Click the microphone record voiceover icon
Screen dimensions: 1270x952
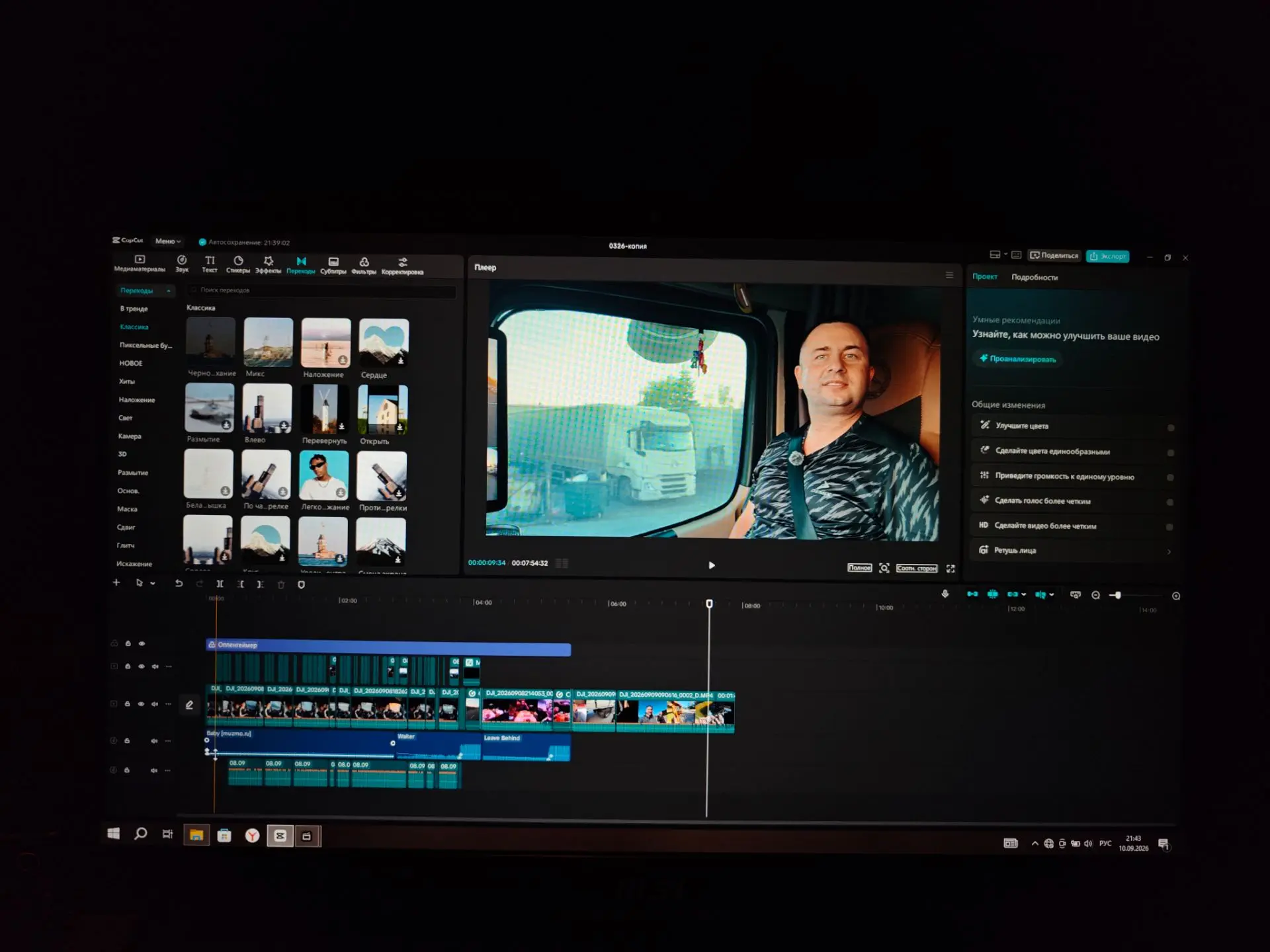pyautogui.click(x=945, y=594)
